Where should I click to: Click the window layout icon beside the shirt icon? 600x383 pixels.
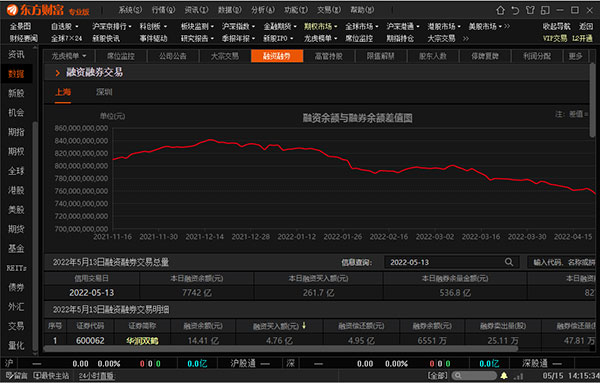tap(545, 10)
